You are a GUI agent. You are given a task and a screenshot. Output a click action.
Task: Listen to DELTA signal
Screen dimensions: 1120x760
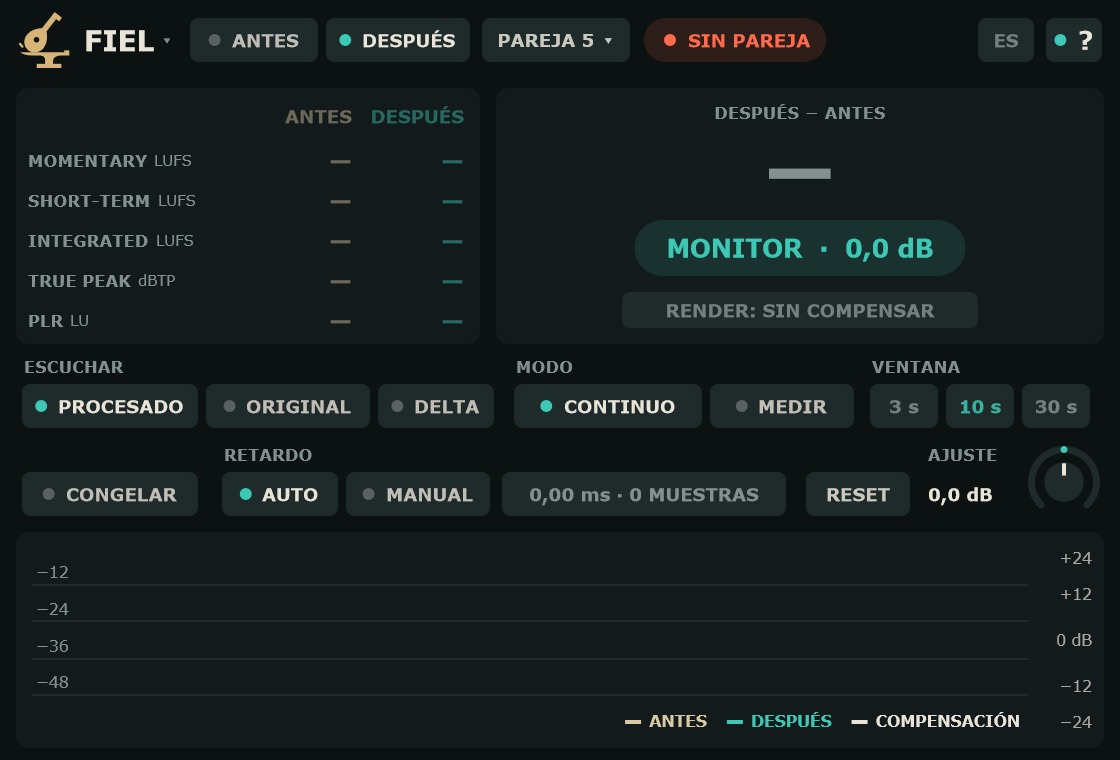pyautogui.click(x=436, y=406)
